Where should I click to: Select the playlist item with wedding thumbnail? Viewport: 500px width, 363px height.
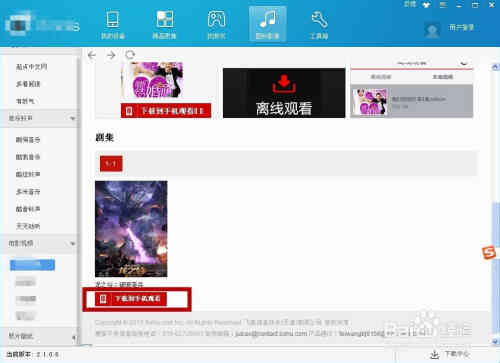pos(412,102)
